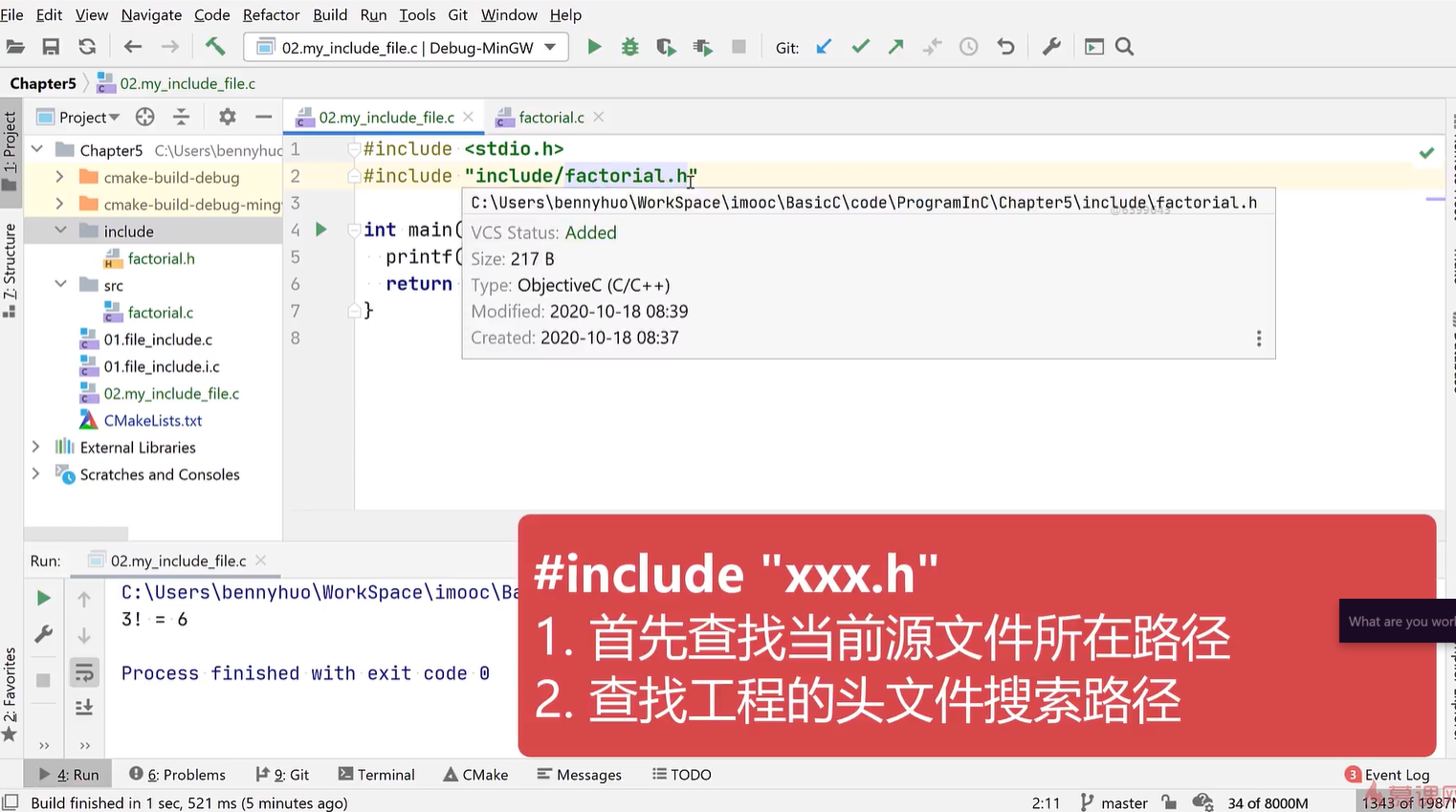Switch to the factorial.c editor tab

point(551,117)
